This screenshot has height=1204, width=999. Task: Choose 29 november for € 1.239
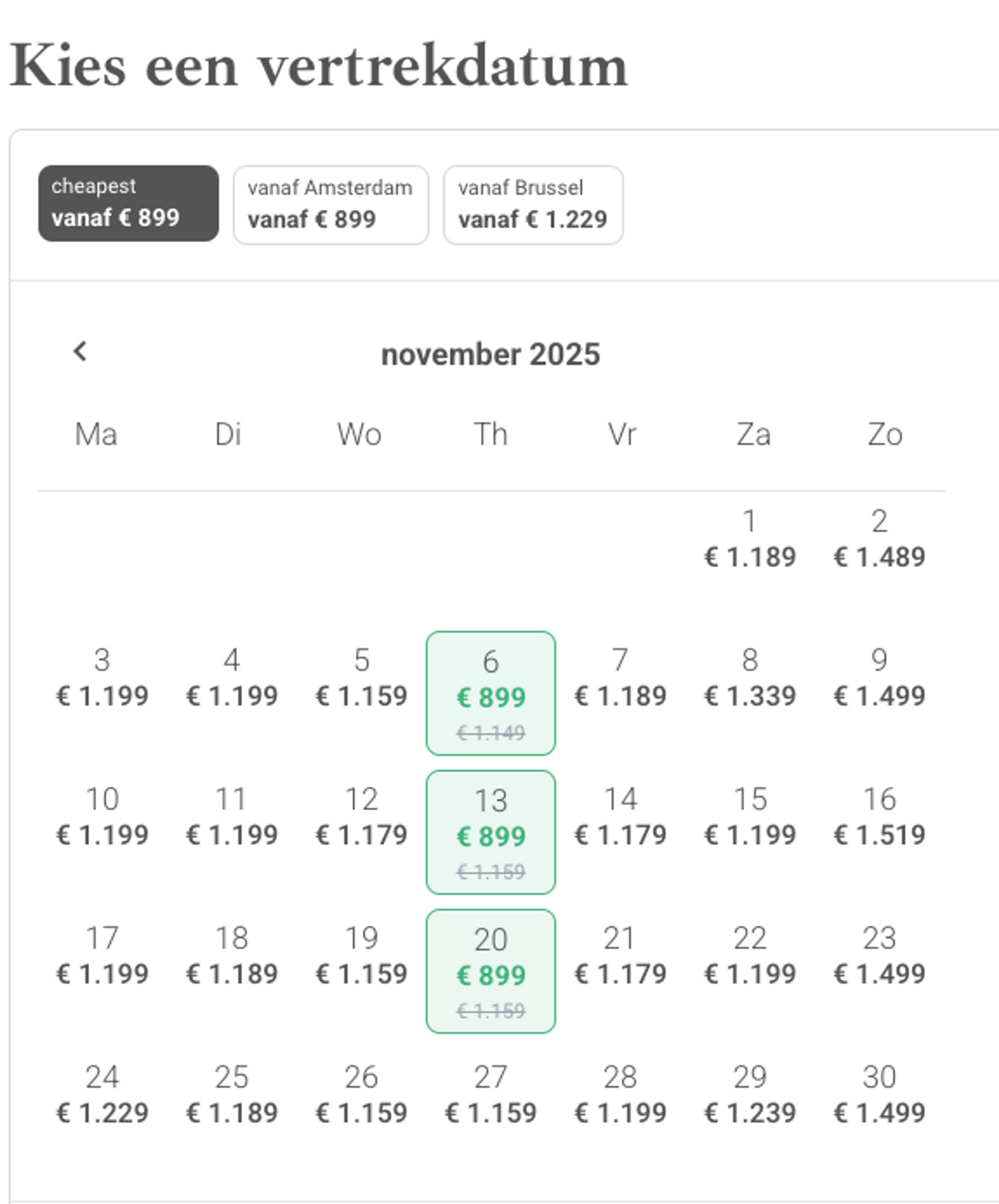750,1094
